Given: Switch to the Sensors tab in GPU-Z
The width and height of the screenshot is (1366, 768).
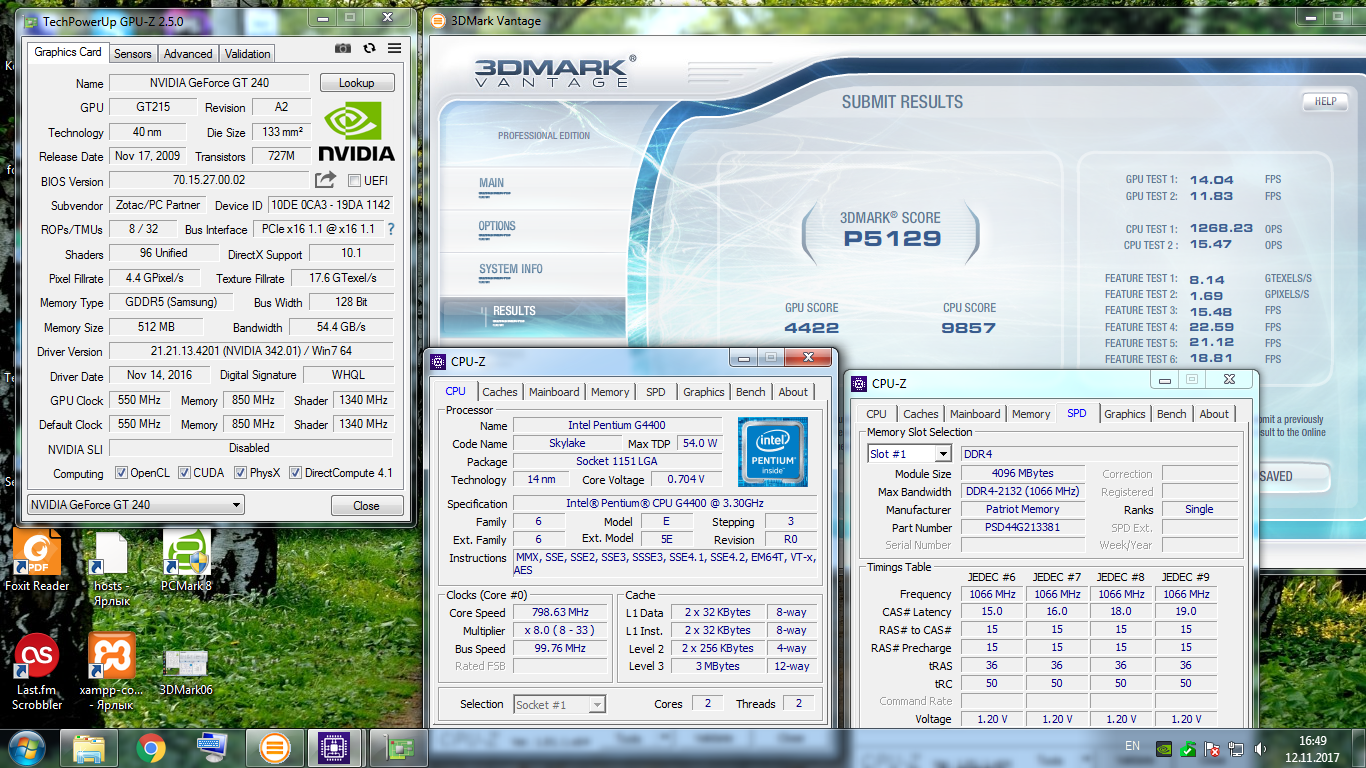Looking at the screenshot, I should tap(132, 54).
